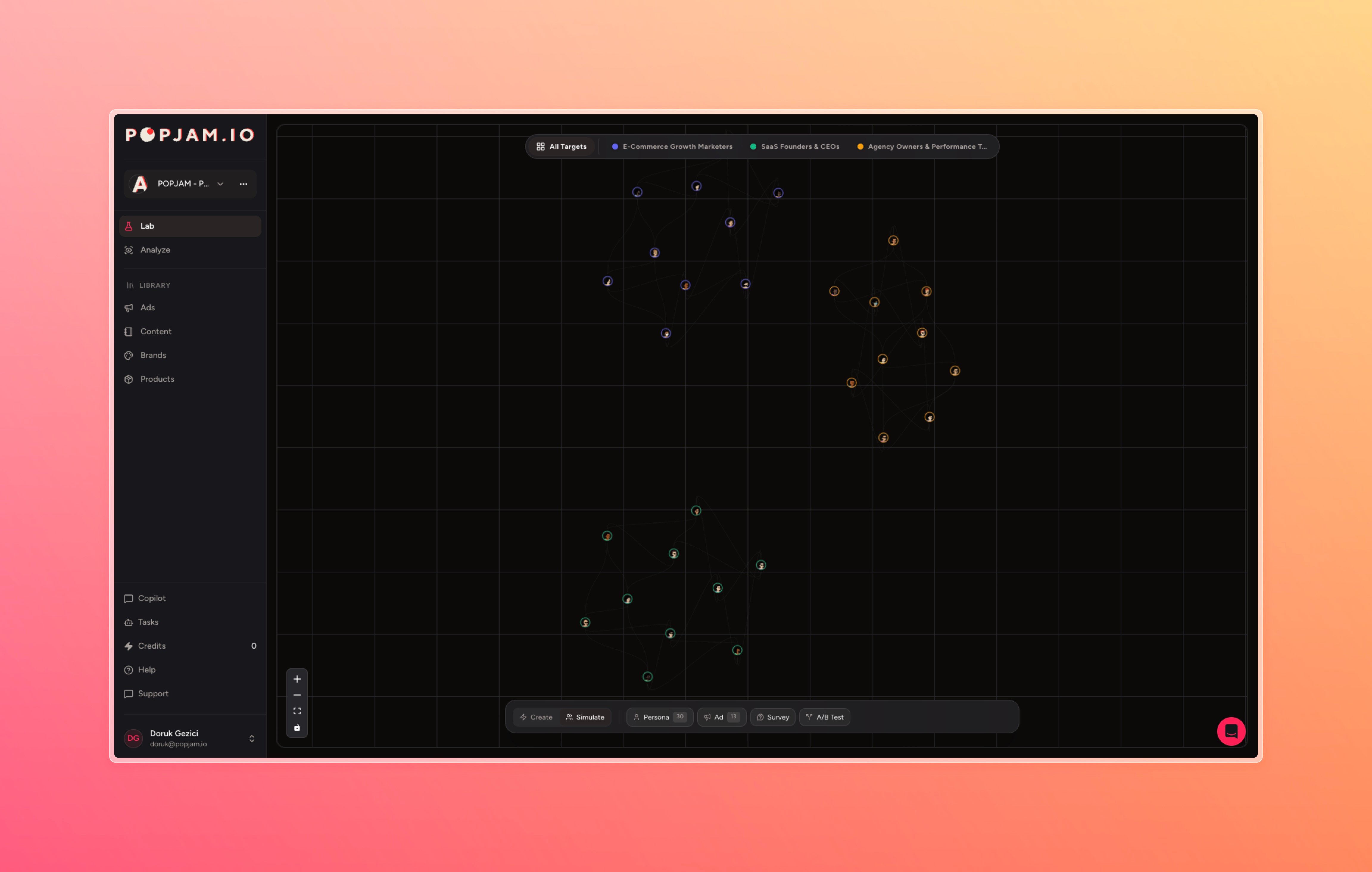Viewport: 1372px width, 872px height.
Task: Open the pink chat bubble widget
Action: [x=1231, y=731]
